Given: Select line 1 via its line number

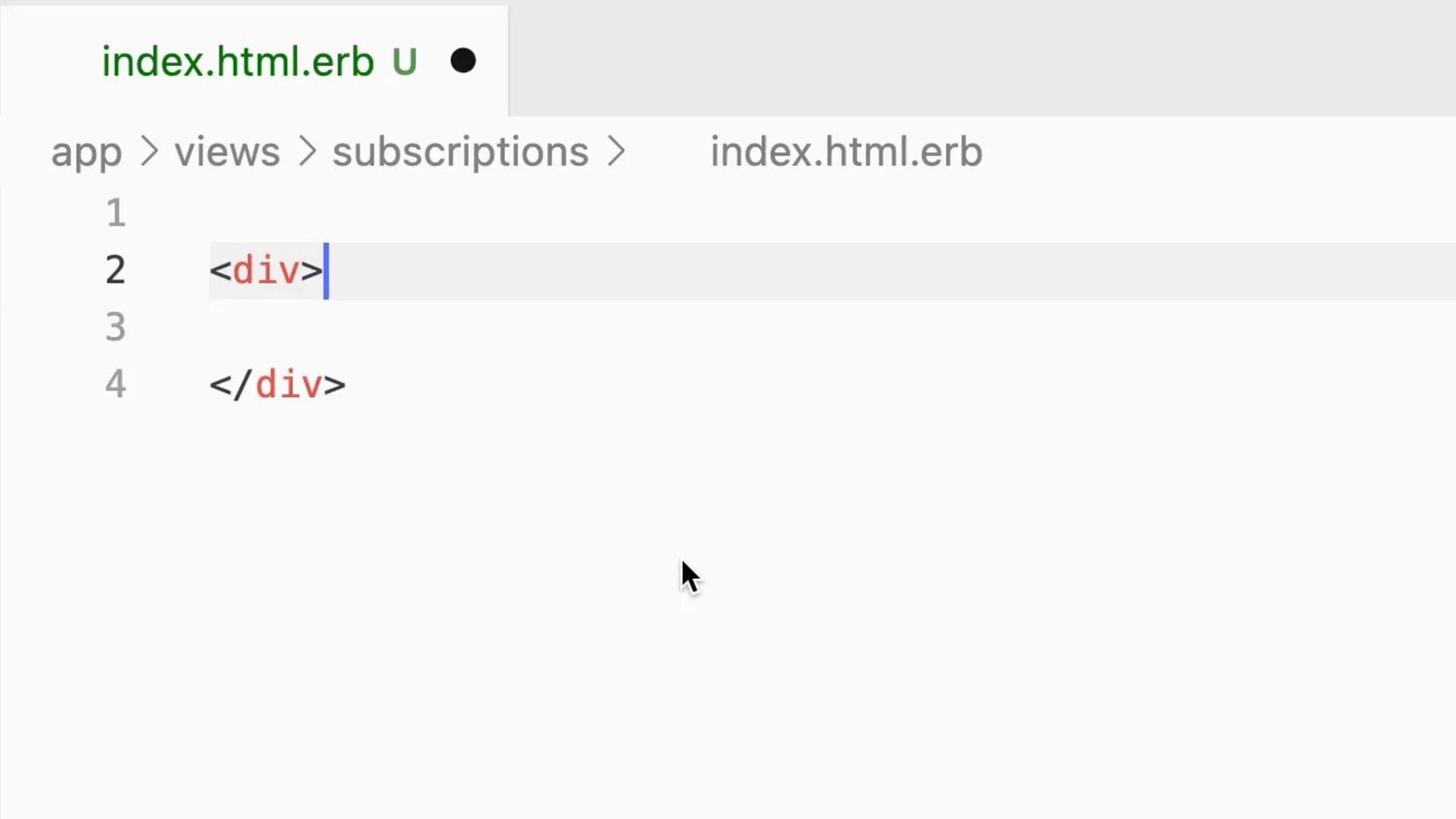Looking at the screenshot, I should tap(115, 213).
